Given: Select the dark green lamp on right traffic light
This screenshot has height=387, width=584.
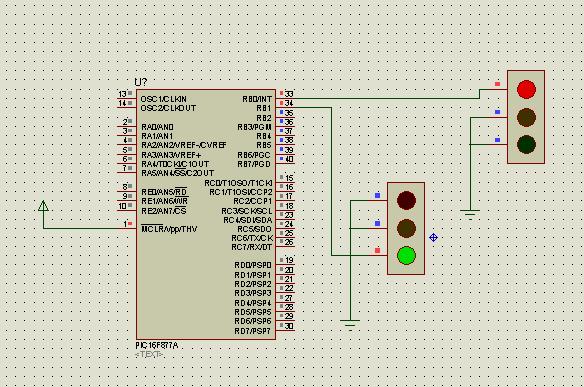Looking at the screenshot, I should click(526, 145).
